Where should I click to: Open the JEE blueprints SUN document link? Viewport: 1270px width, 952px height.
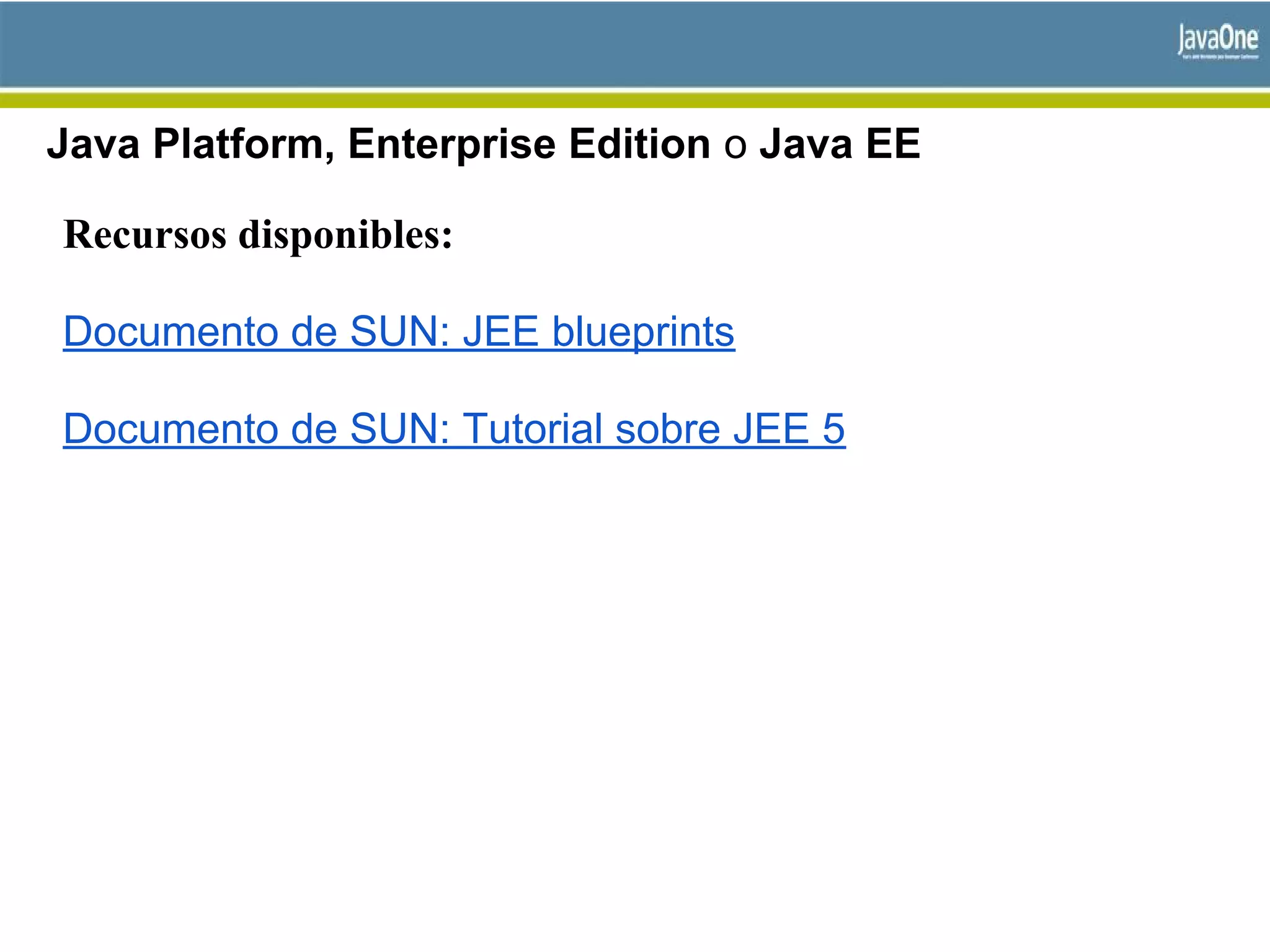[399, 332]
